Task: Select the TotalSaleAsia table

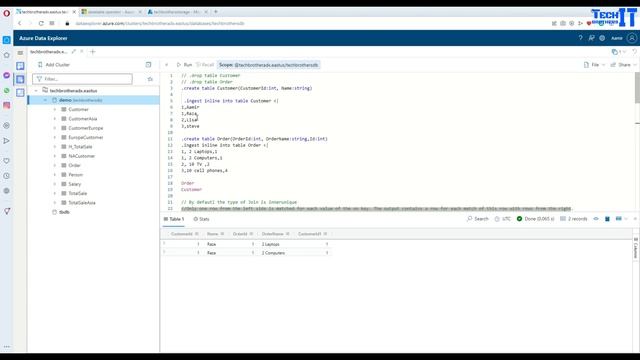Action: 82,203
